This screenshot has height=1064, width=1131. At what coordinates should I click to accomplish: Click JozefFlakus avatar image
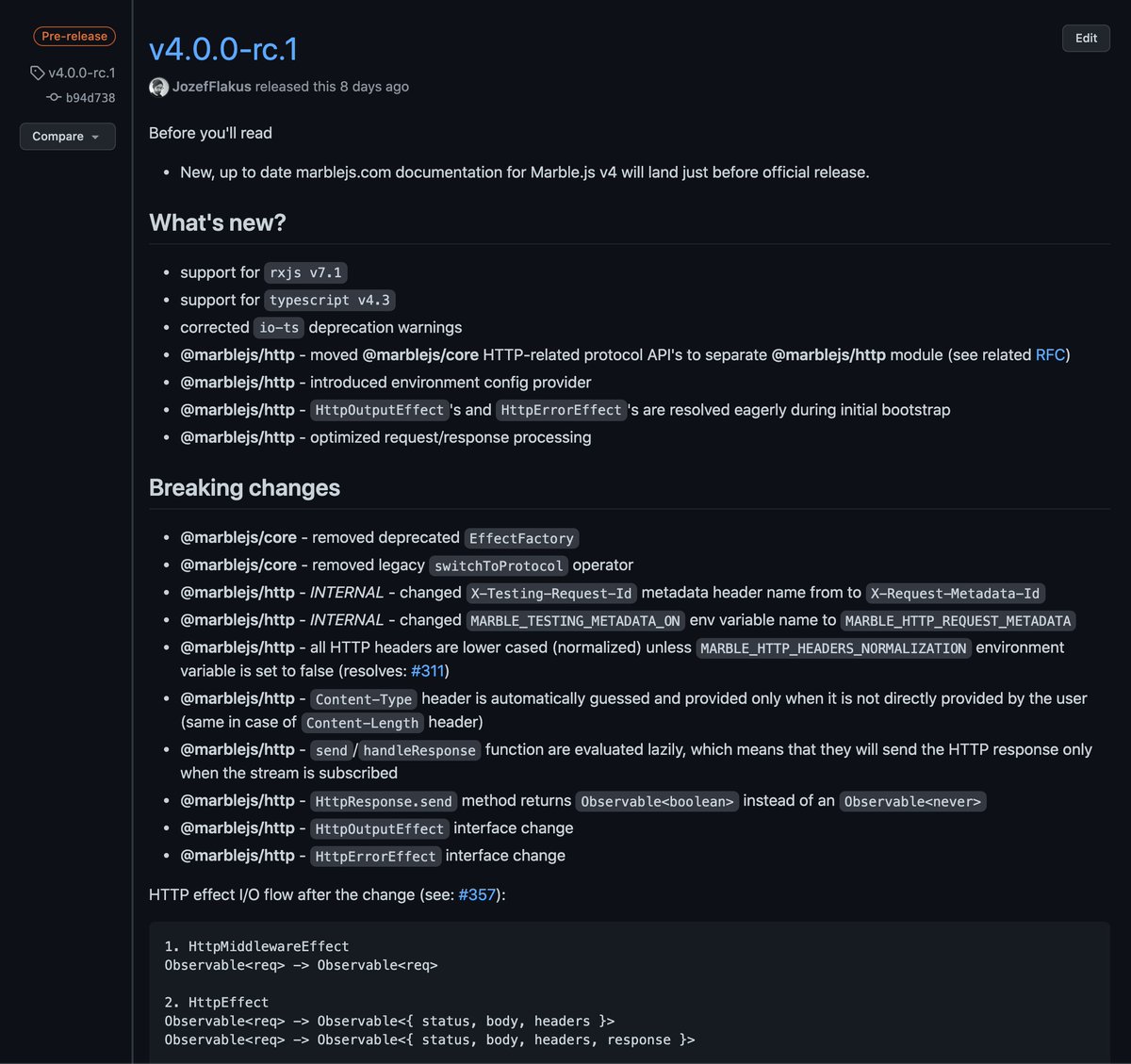click(158, 87)
